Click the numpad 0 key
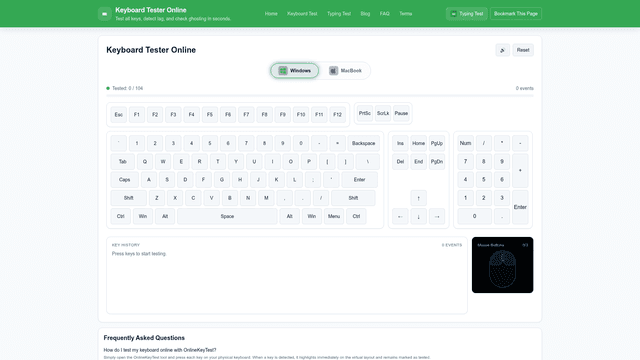Viewport: 640px width, 360px height. (x=474, y=216)
